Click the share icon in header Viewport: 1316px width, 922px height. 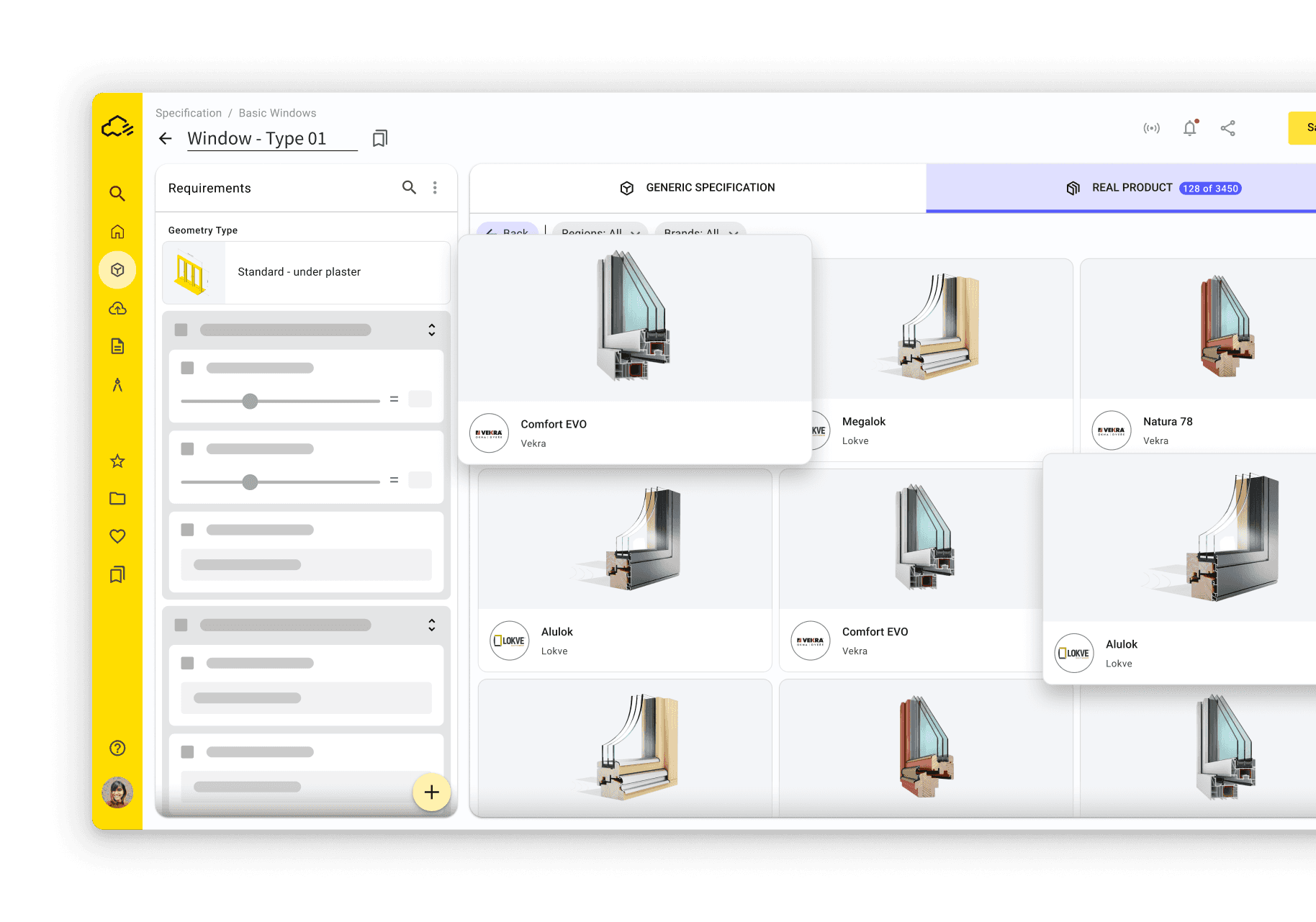[x=1227, y=128]
